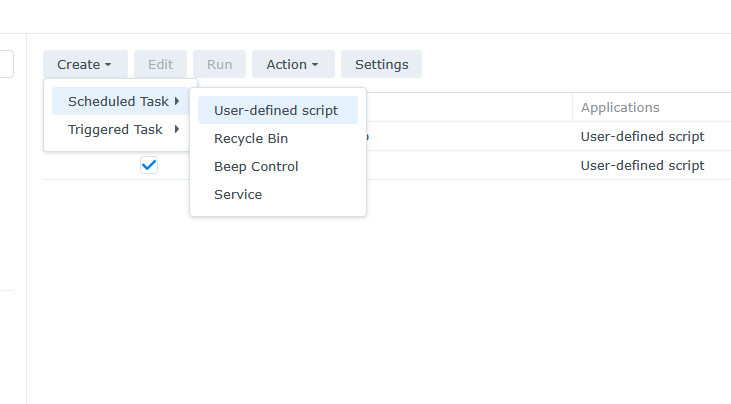The width and height of the screenshot is (731, 404).
Task: Select User-defined script from submenu
Action: click(276, 110)
